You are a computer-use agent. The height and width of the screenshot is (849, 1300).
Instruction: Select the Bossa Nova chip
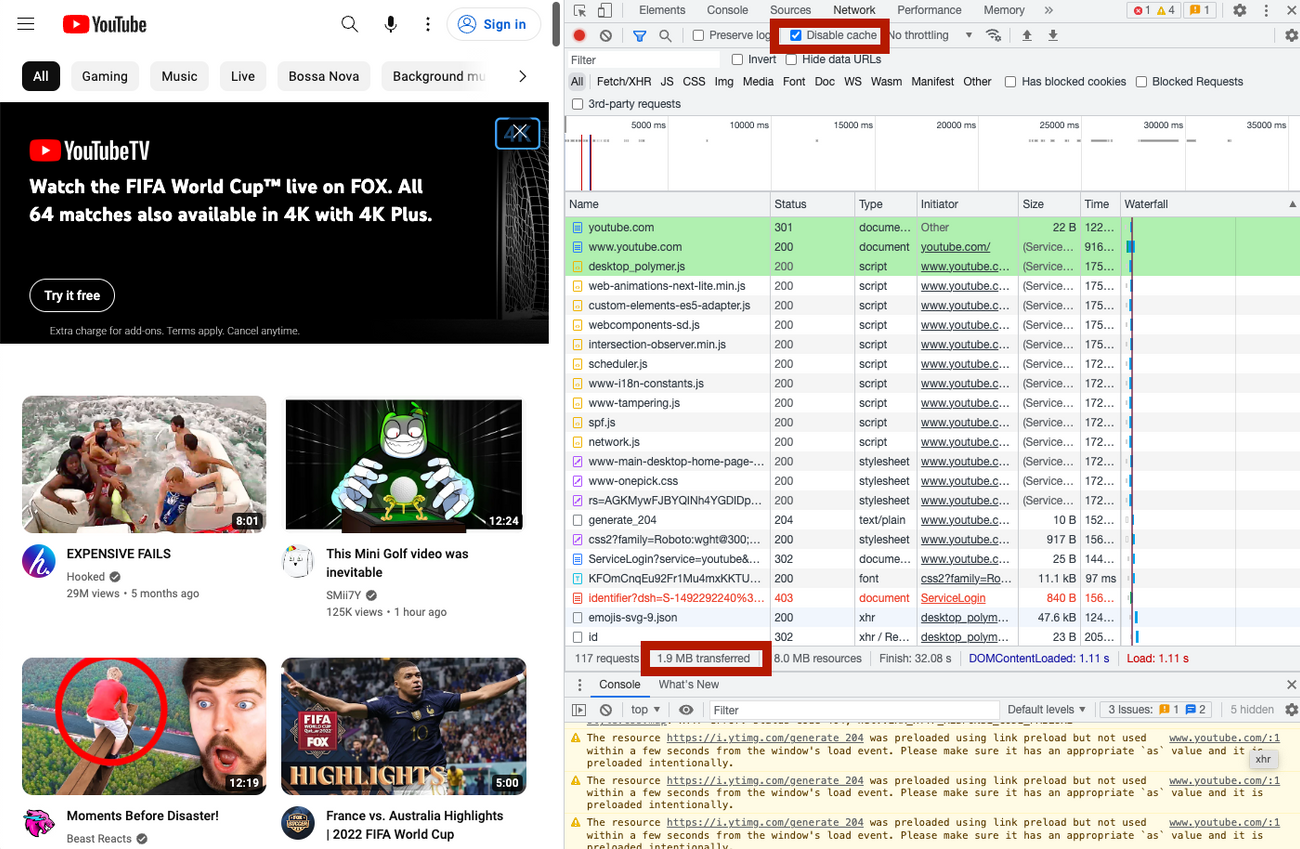[324, 76]
